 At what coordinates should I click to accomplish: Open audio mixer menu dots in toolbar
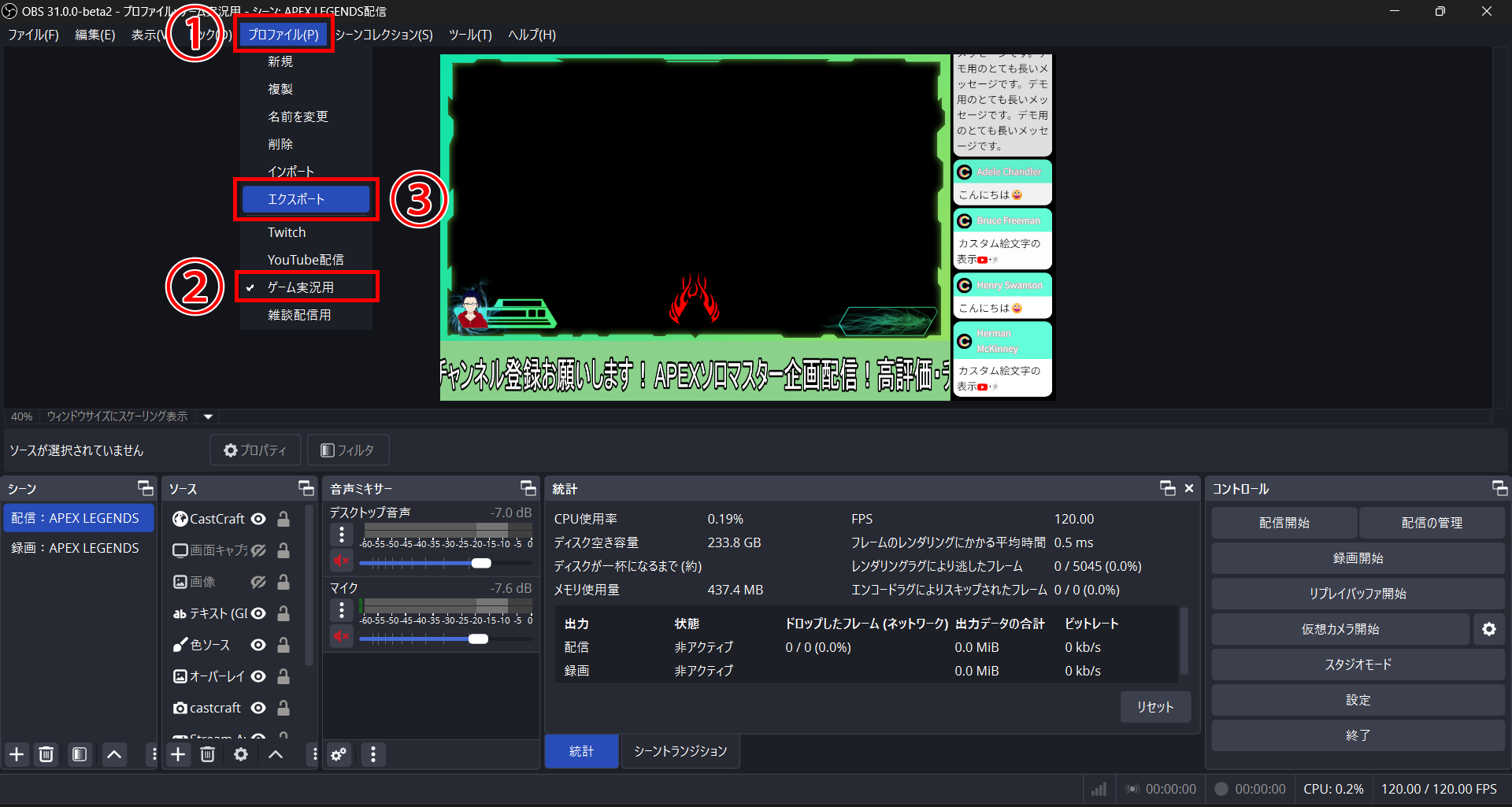373,754
